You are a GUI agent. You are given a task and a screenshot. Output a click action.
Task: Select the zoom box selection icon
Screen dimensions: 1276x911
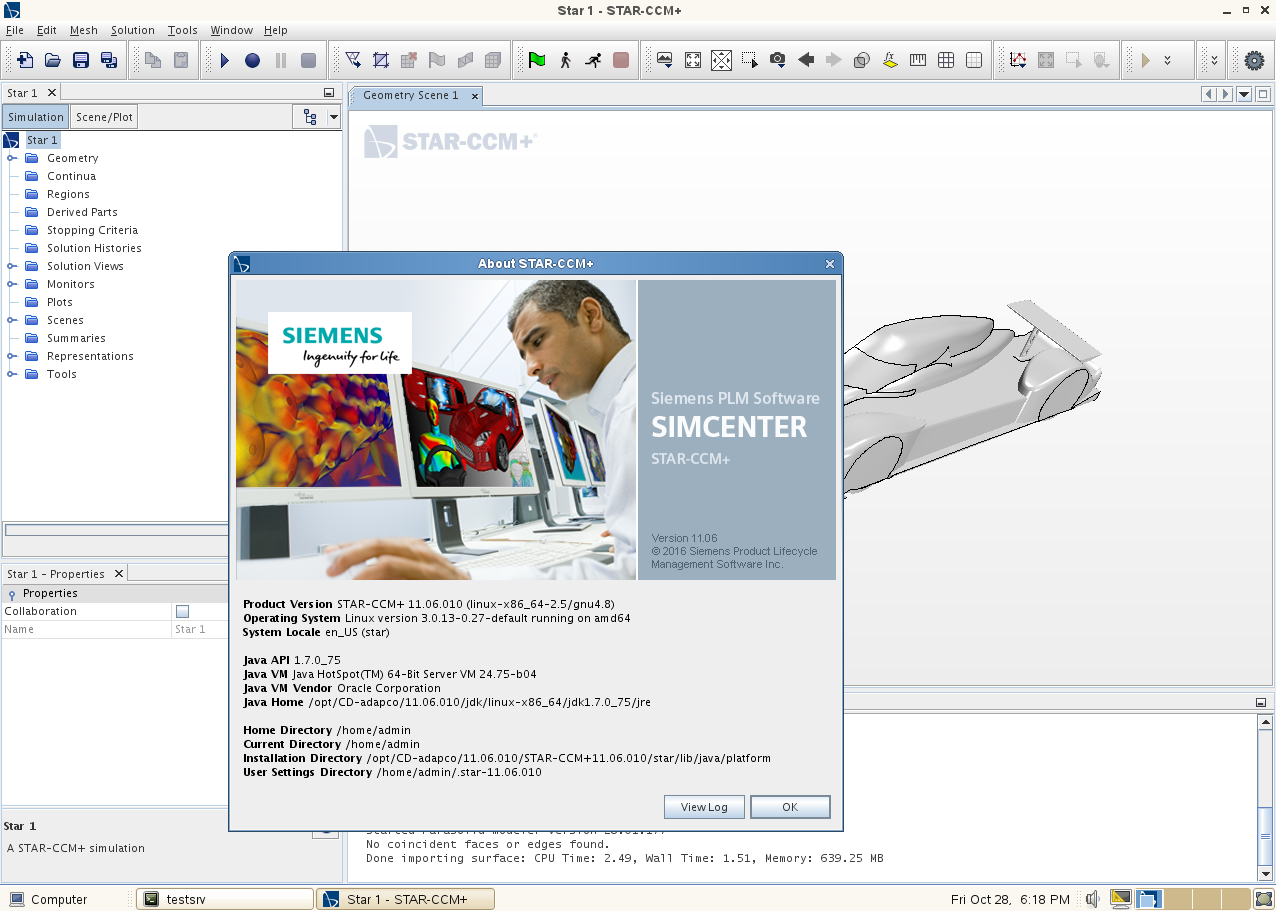750,60
